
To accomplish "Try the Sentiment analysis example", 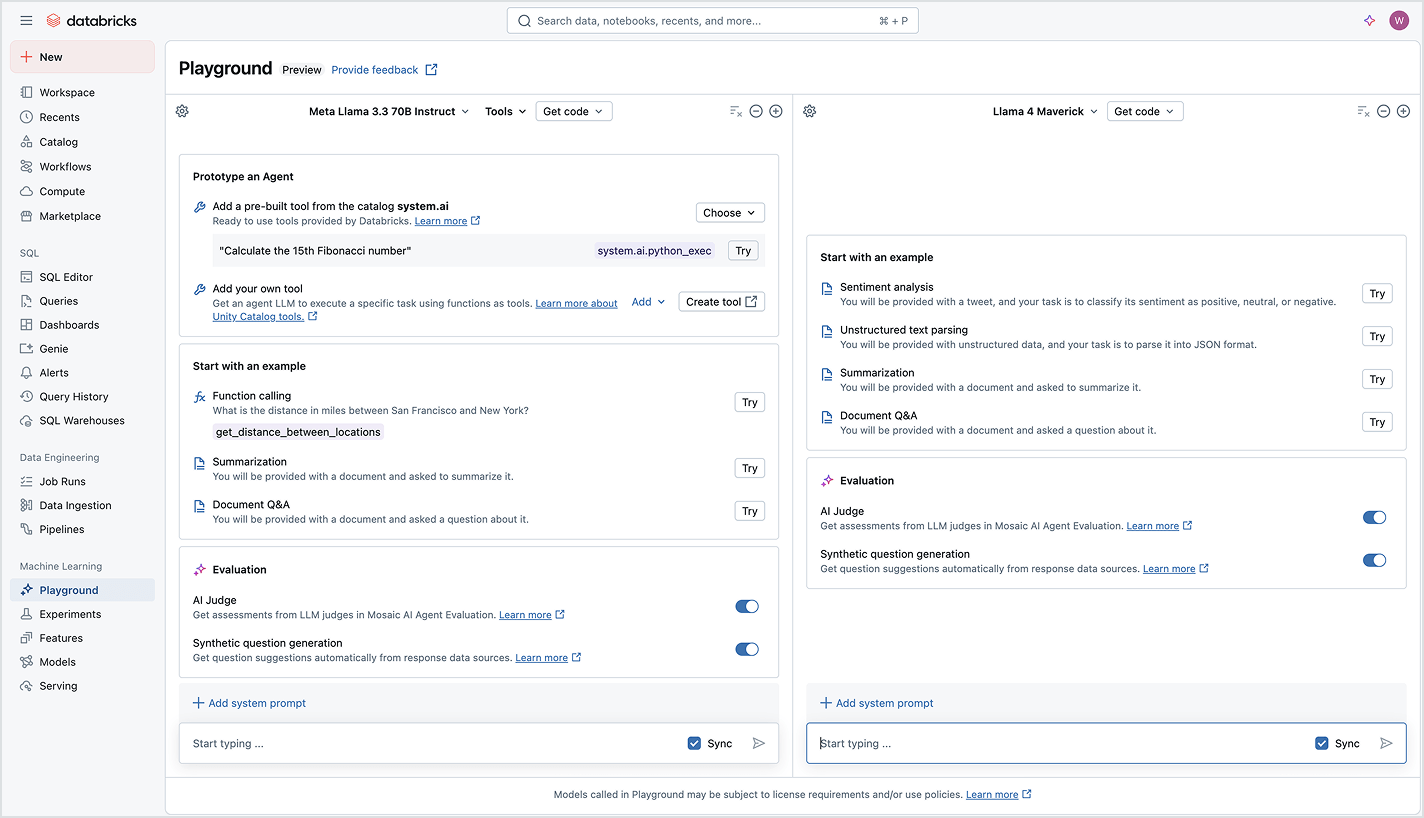I will [1376, 294].
